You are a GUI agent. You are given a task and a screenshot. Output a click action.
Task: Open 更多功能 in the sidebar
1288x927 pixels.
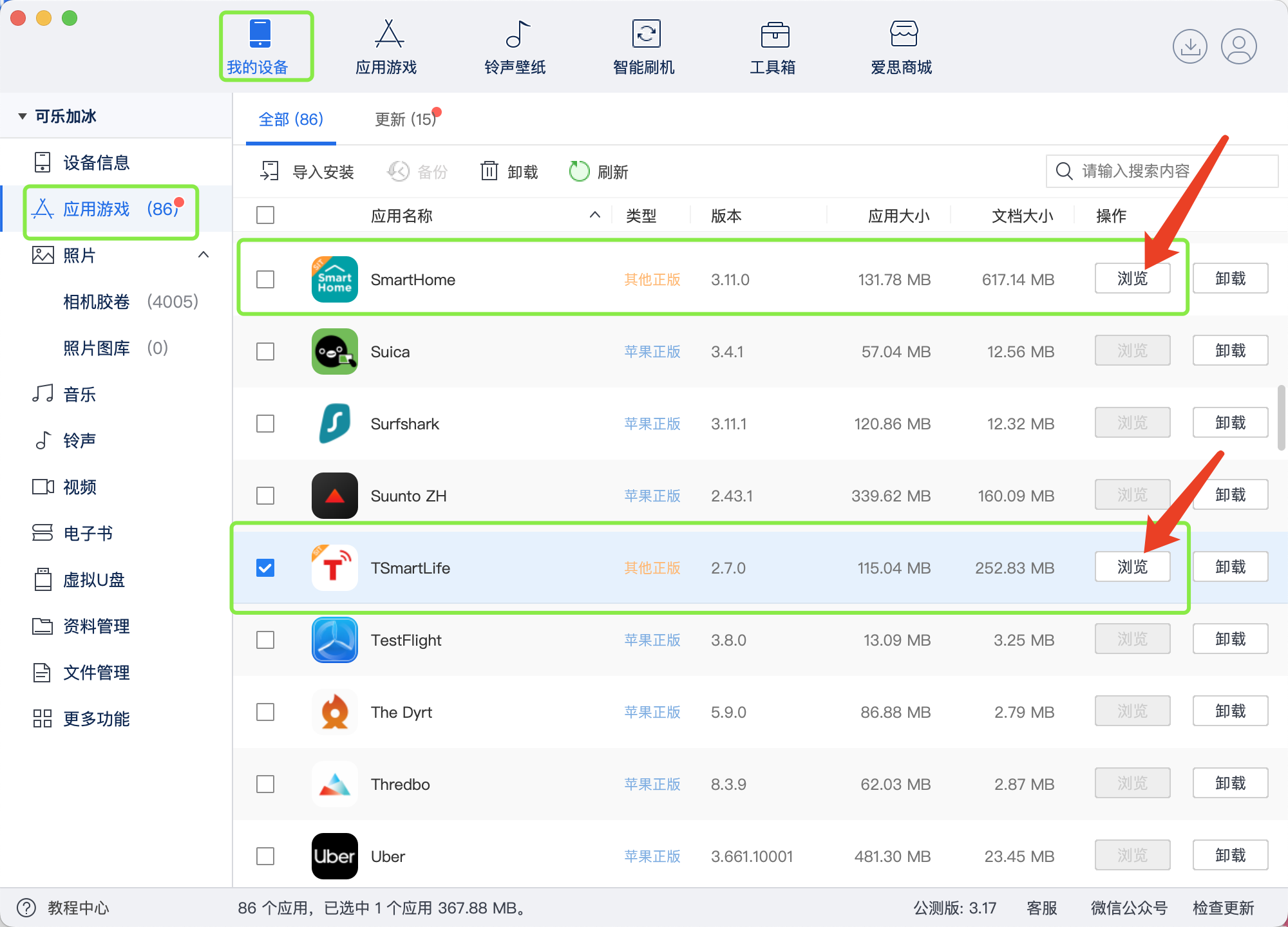pos(116,718)
